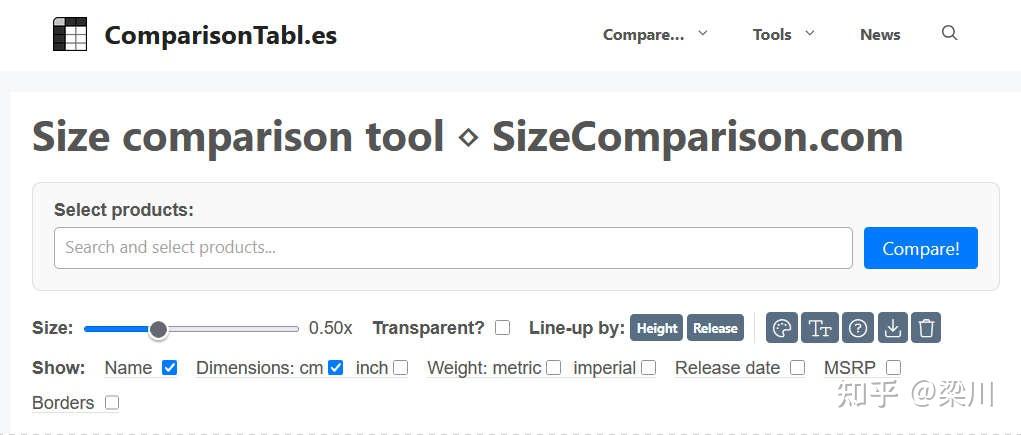Click the ComparisonTabl.es table logo icon
Viewport: 1021px width, 435px height.
[70, 35]
